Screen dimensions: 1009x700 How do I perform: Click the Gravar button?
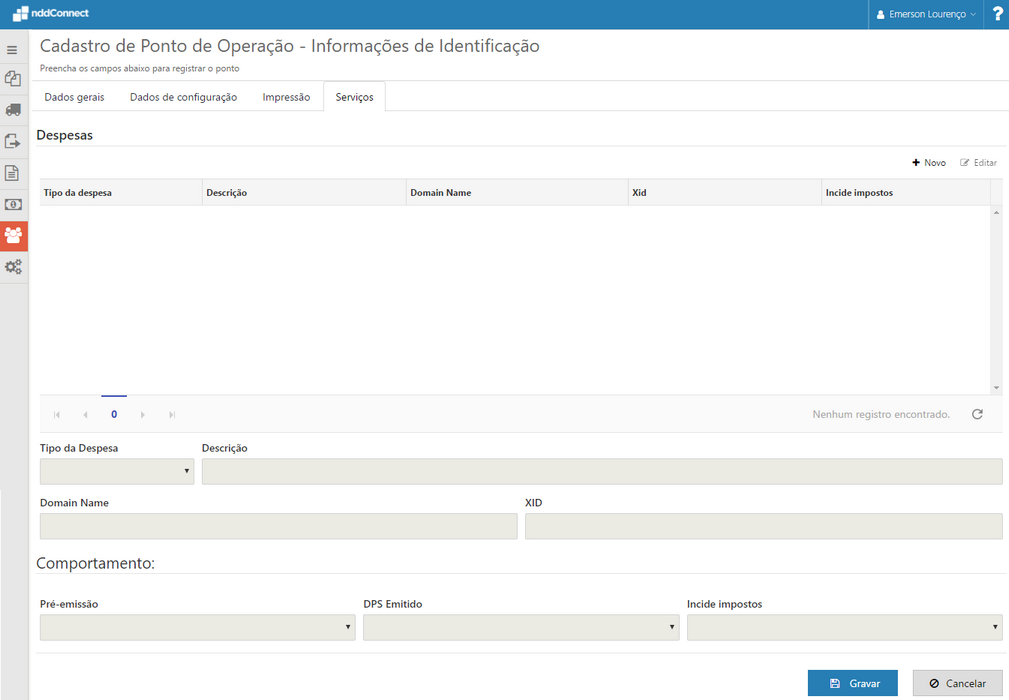[x=853, y=683]
